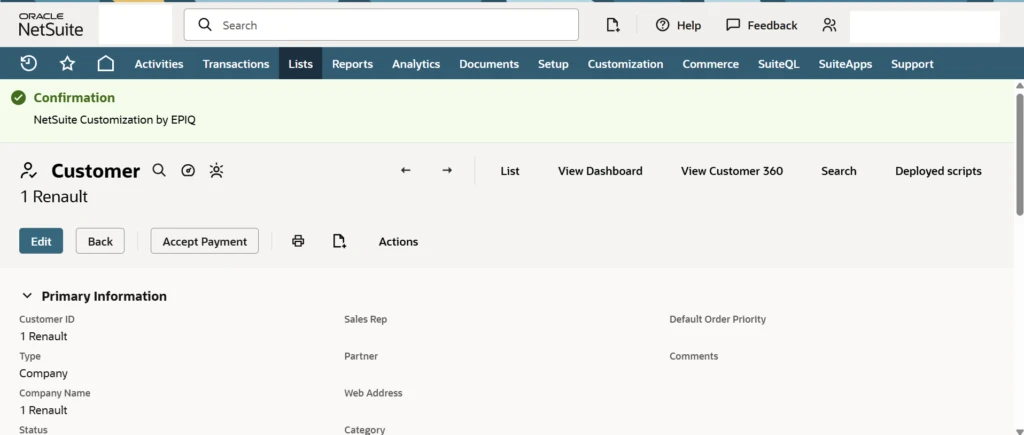Click the dashboard gauge icon beside Customer
This screenshot has width=1024, height=435.
[x=188, y=170]
